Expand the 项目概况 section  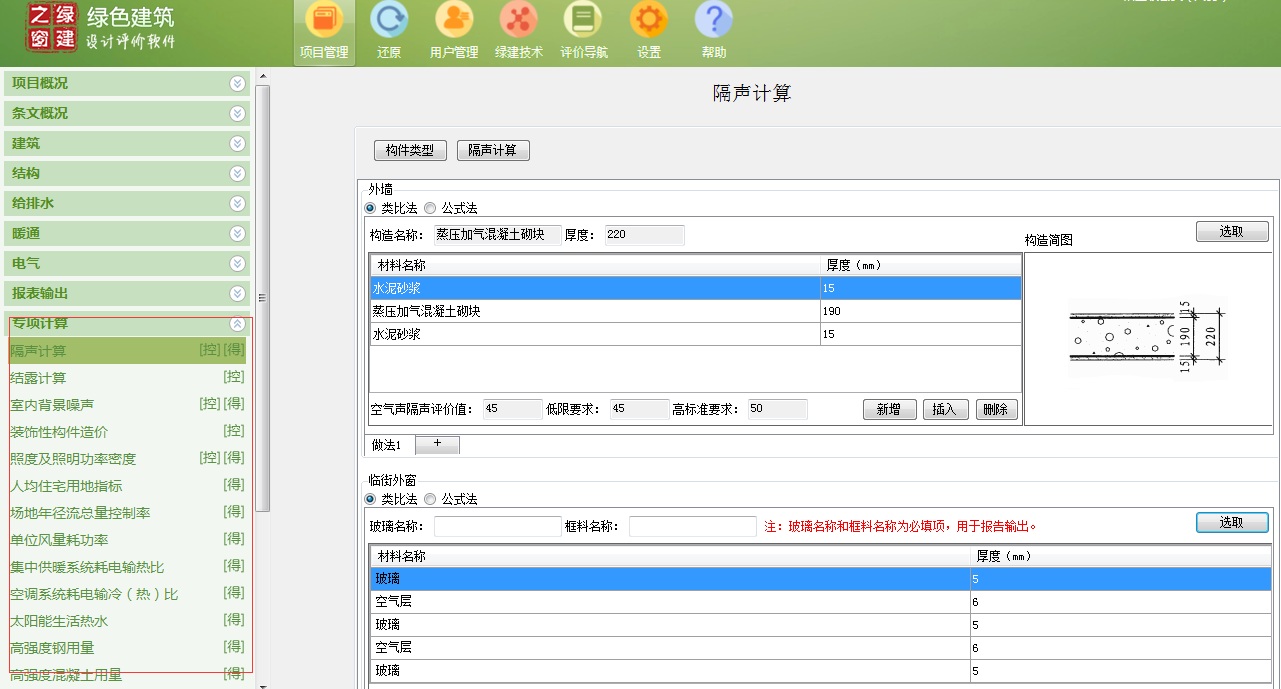point(237,84)
